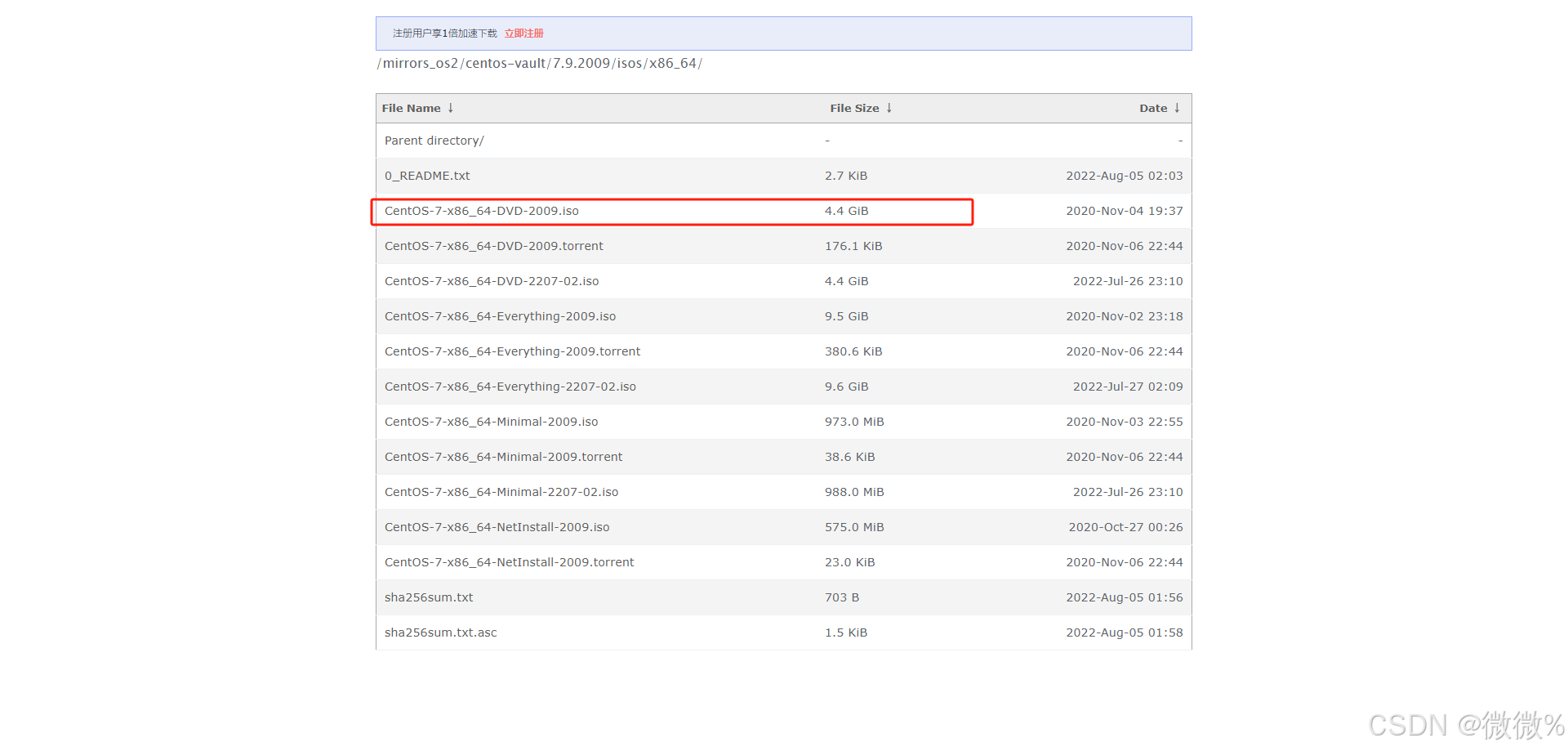1568x751 pixels.
Task: Click the red register now link
Action: [x=523, y=34]
